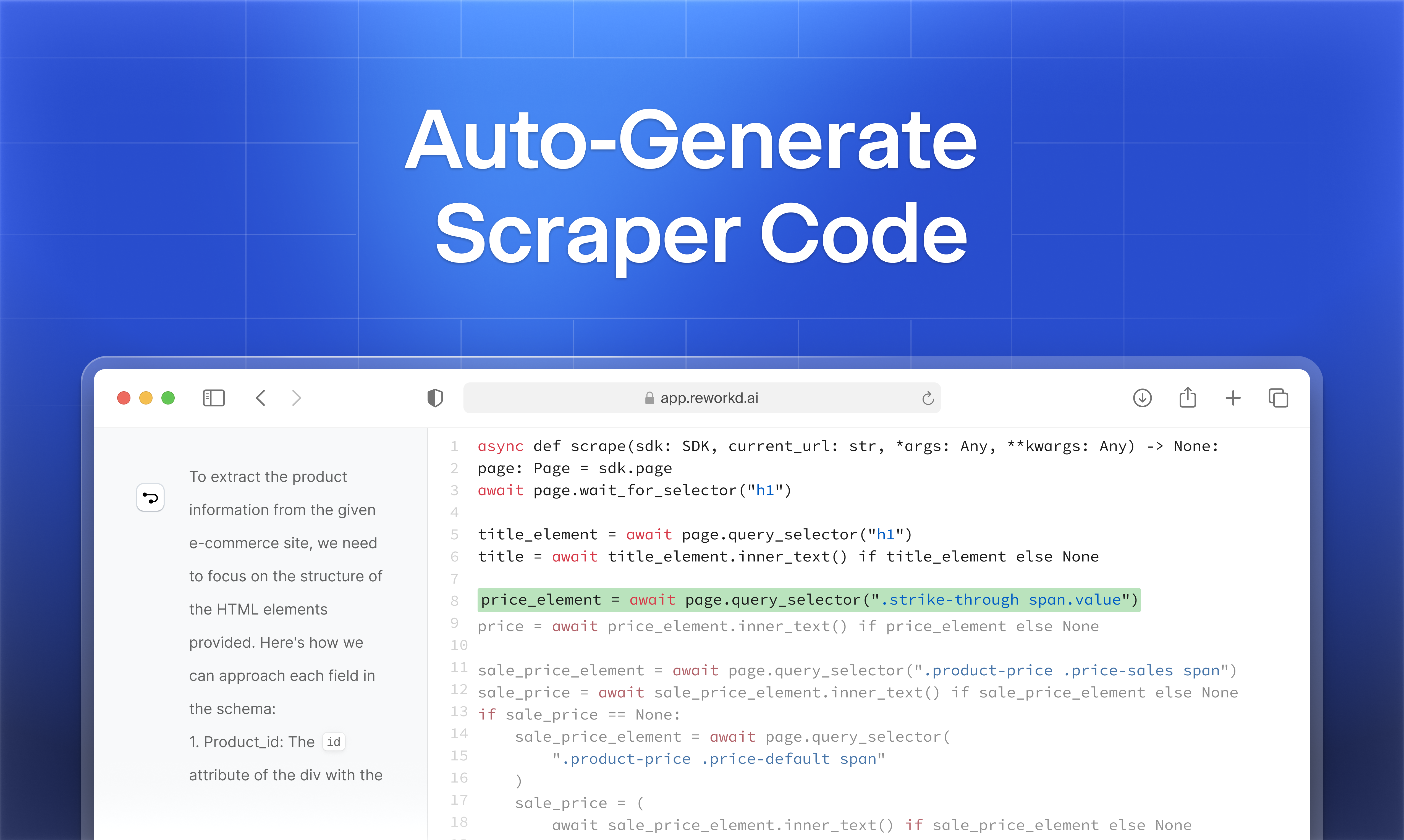Go back with the left chevron
1404x840 pixels.
pos(260,398)
